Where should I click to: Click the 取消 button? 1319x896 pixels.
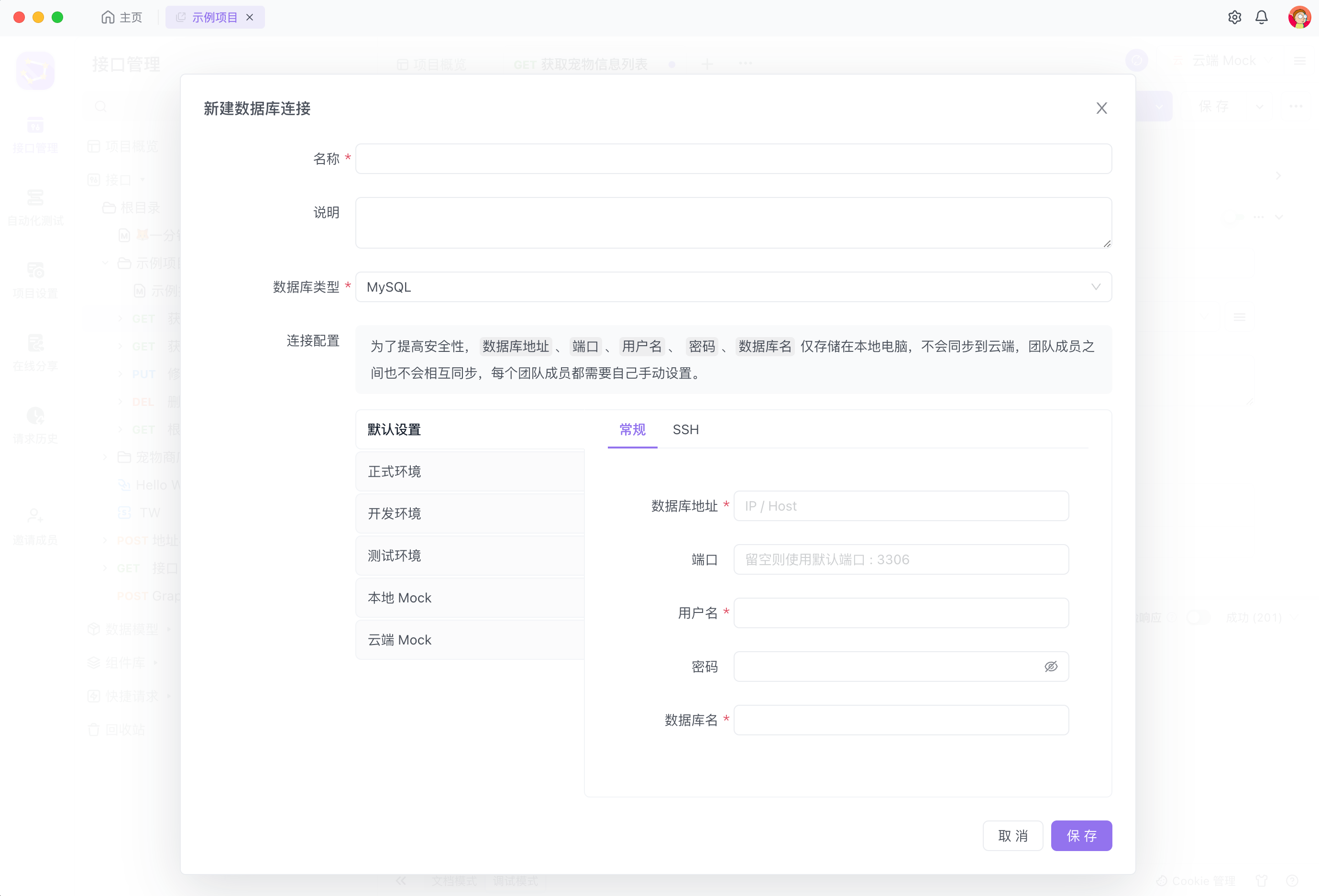(1012, 836)
